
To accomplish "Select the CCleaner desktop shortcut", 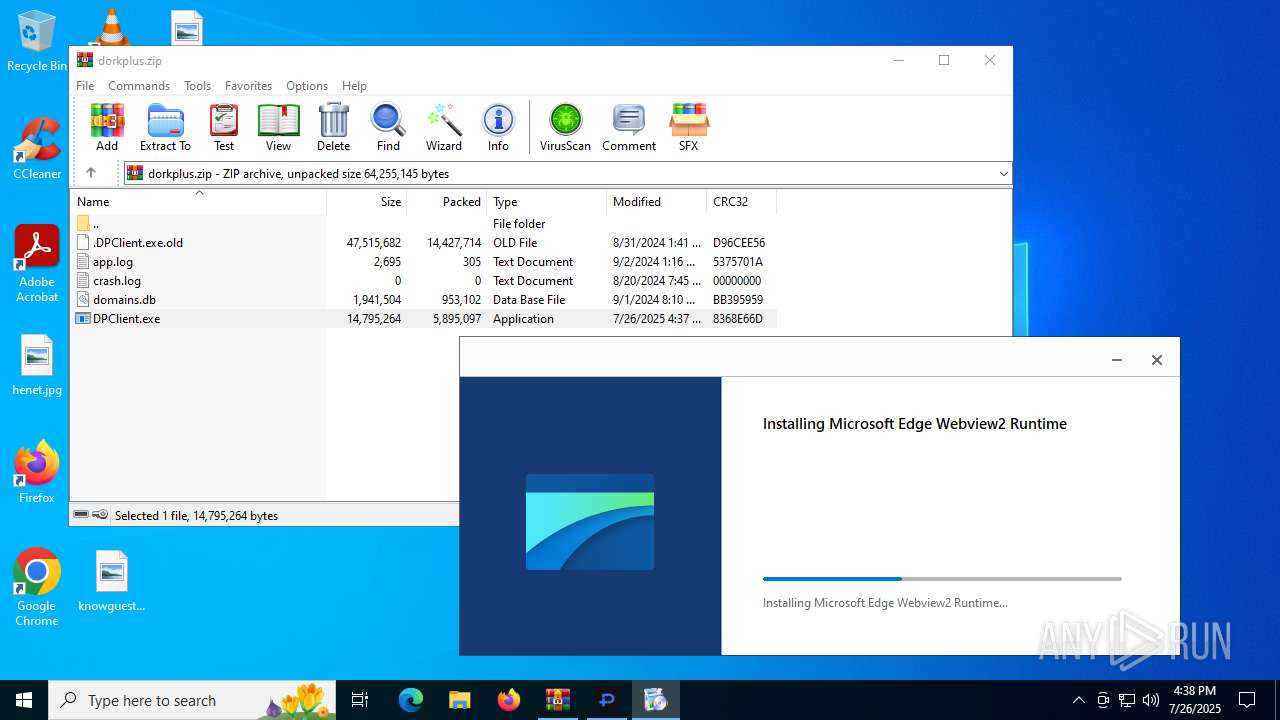I will [x=37, y=150].
